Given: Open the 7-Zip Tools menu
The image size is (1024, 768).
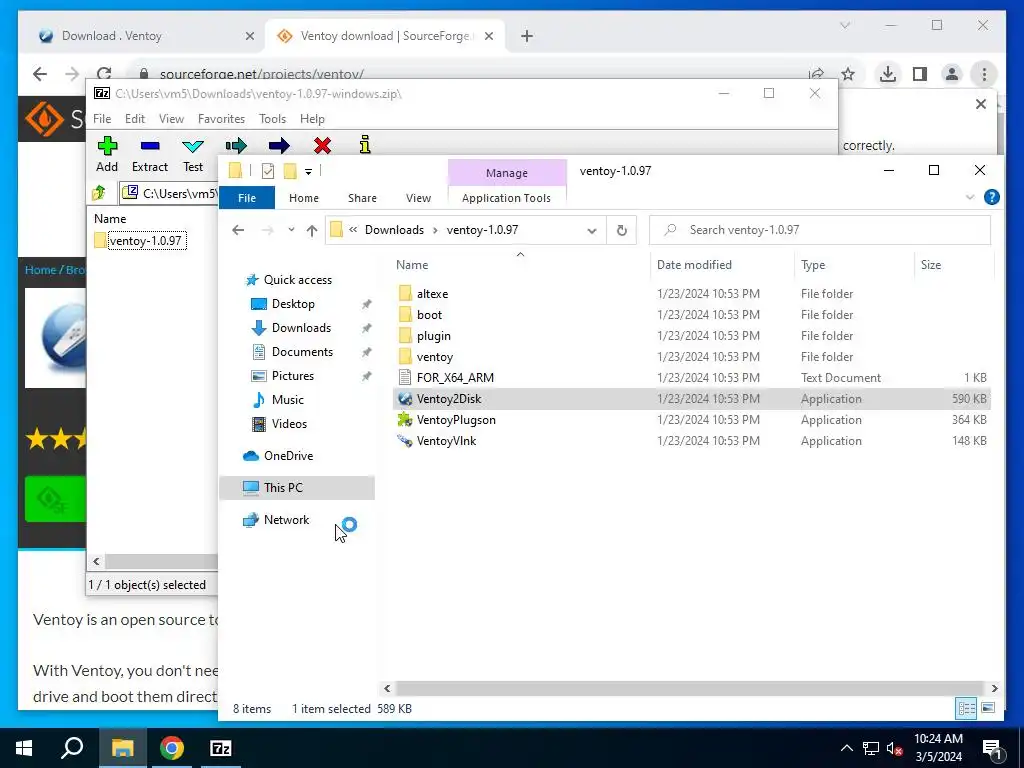Looking at the screenshot, I should (x=272, y=119).
